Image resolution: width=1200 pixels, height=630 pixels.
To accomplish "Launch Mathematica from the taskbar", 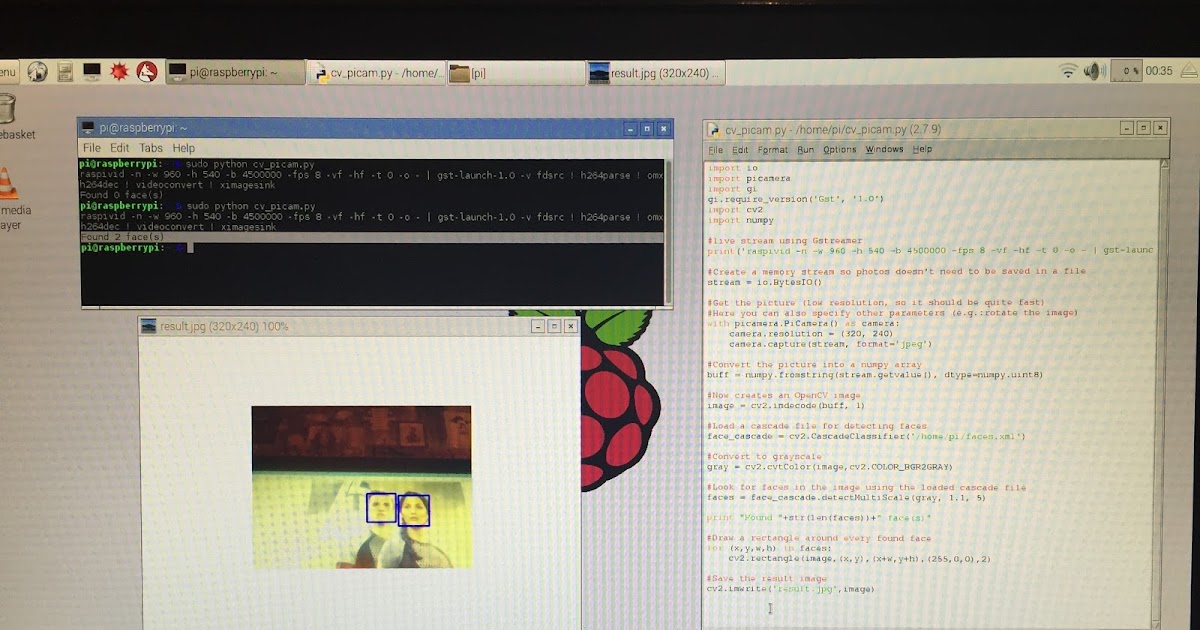I will tap(120, 72).
